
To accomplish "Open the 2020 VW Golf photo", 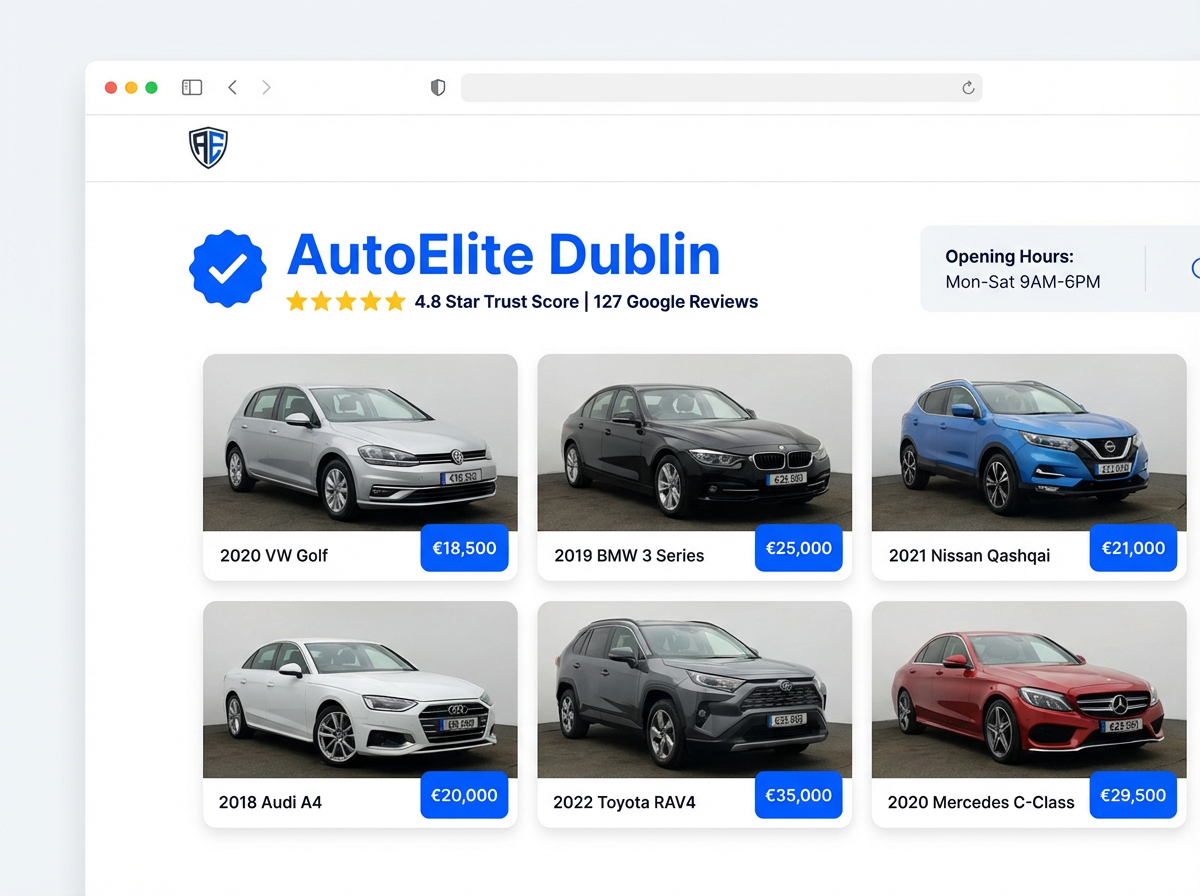I will click(x=360, y=442).
